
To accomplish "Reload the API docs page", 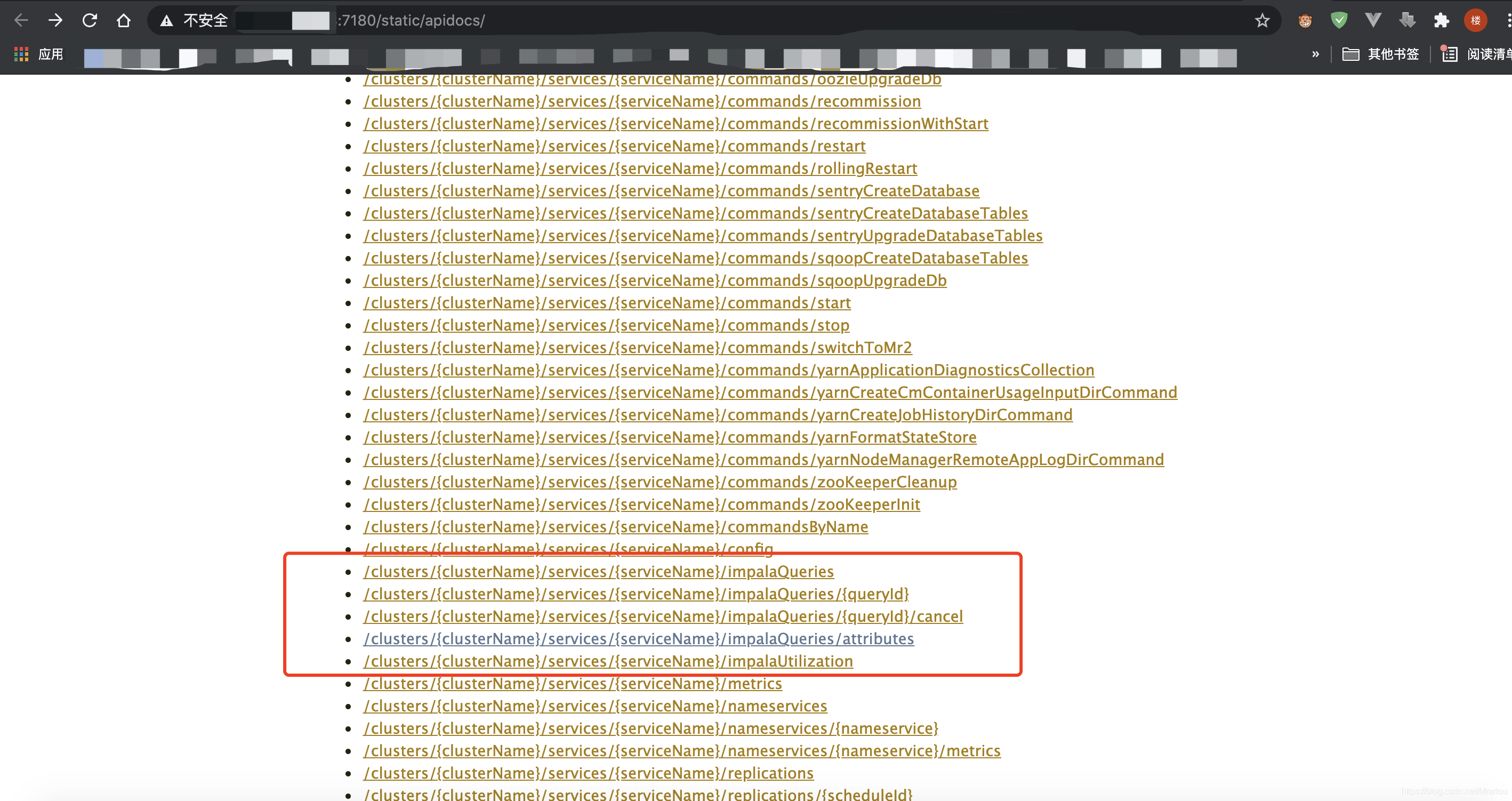I will point(90,21).
